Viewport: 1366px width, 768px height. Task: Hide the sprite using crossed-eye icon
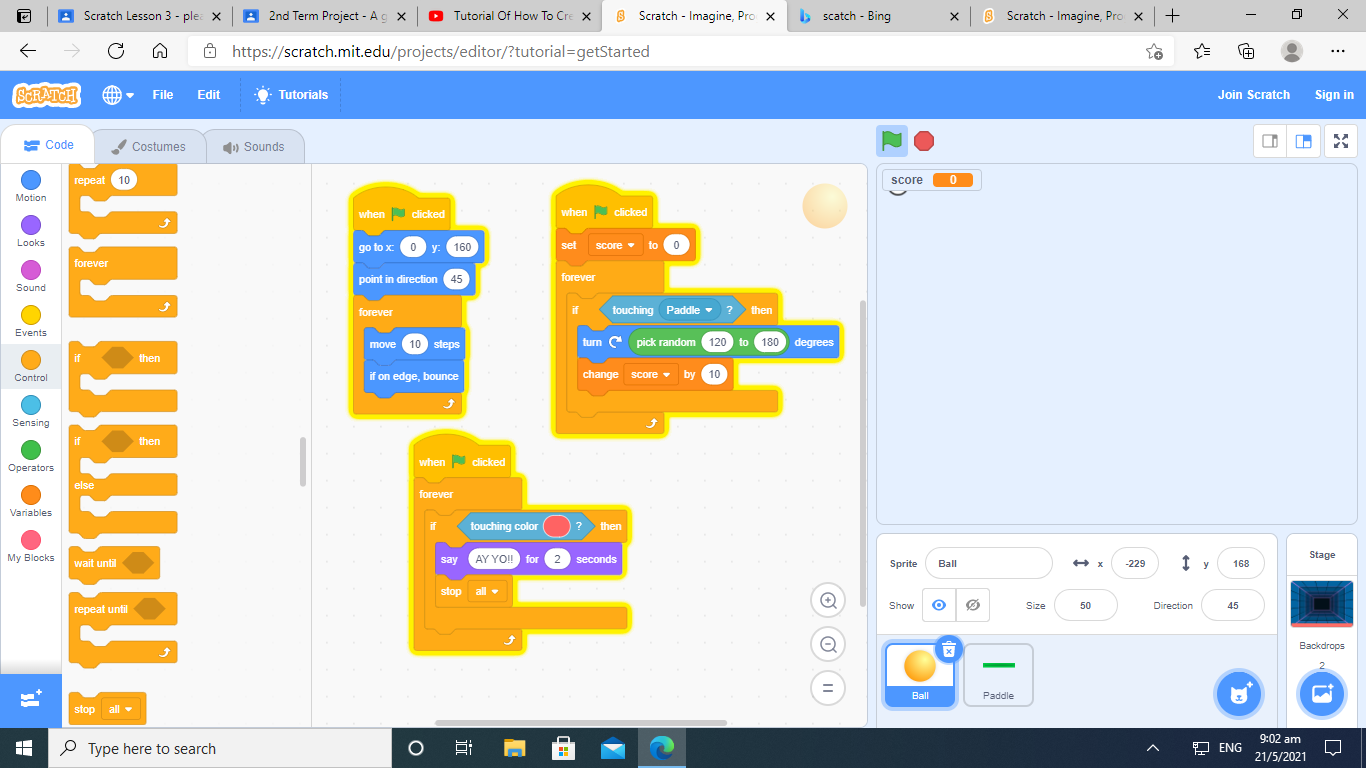tap(972, 605)
